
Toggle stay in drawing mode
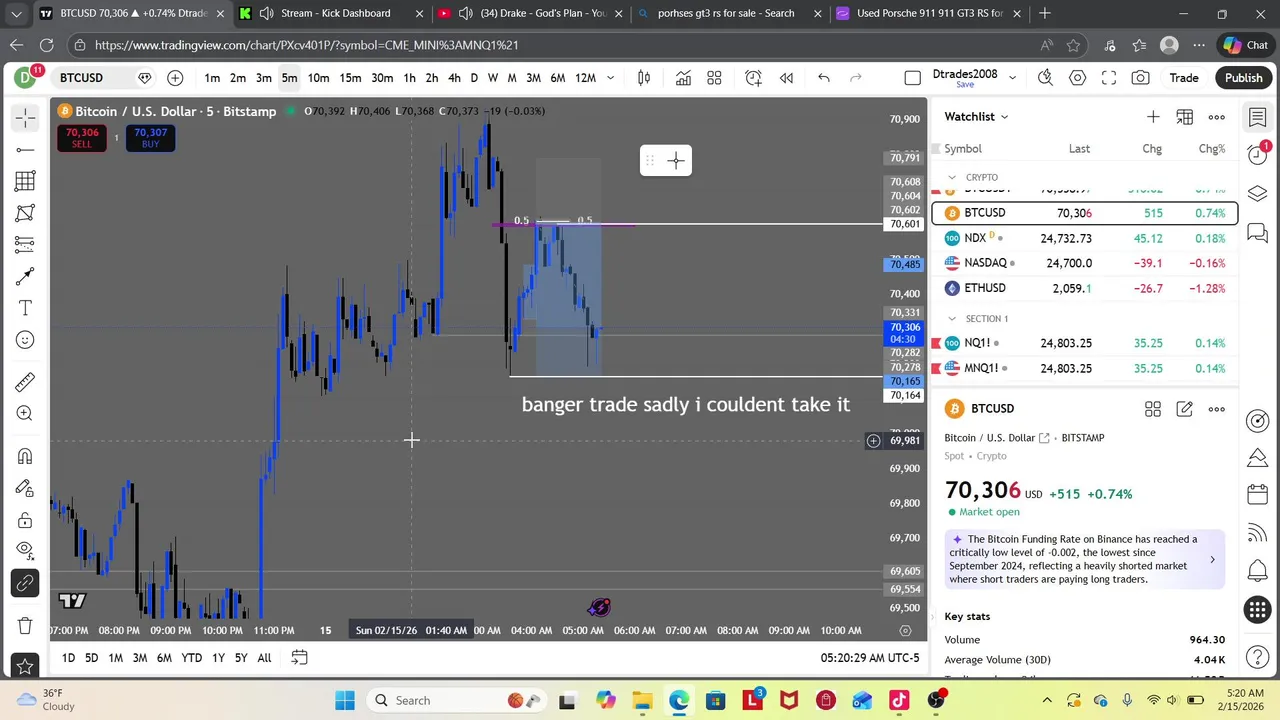pyautogui.click(x=25, y=488)
